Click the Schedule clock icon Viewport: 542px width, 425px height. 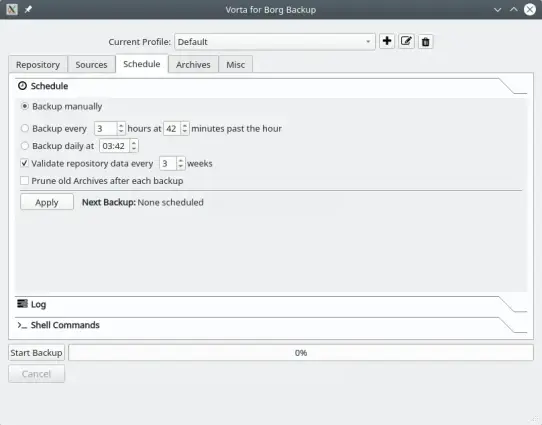pyautogui.click(x=22, y=86)
